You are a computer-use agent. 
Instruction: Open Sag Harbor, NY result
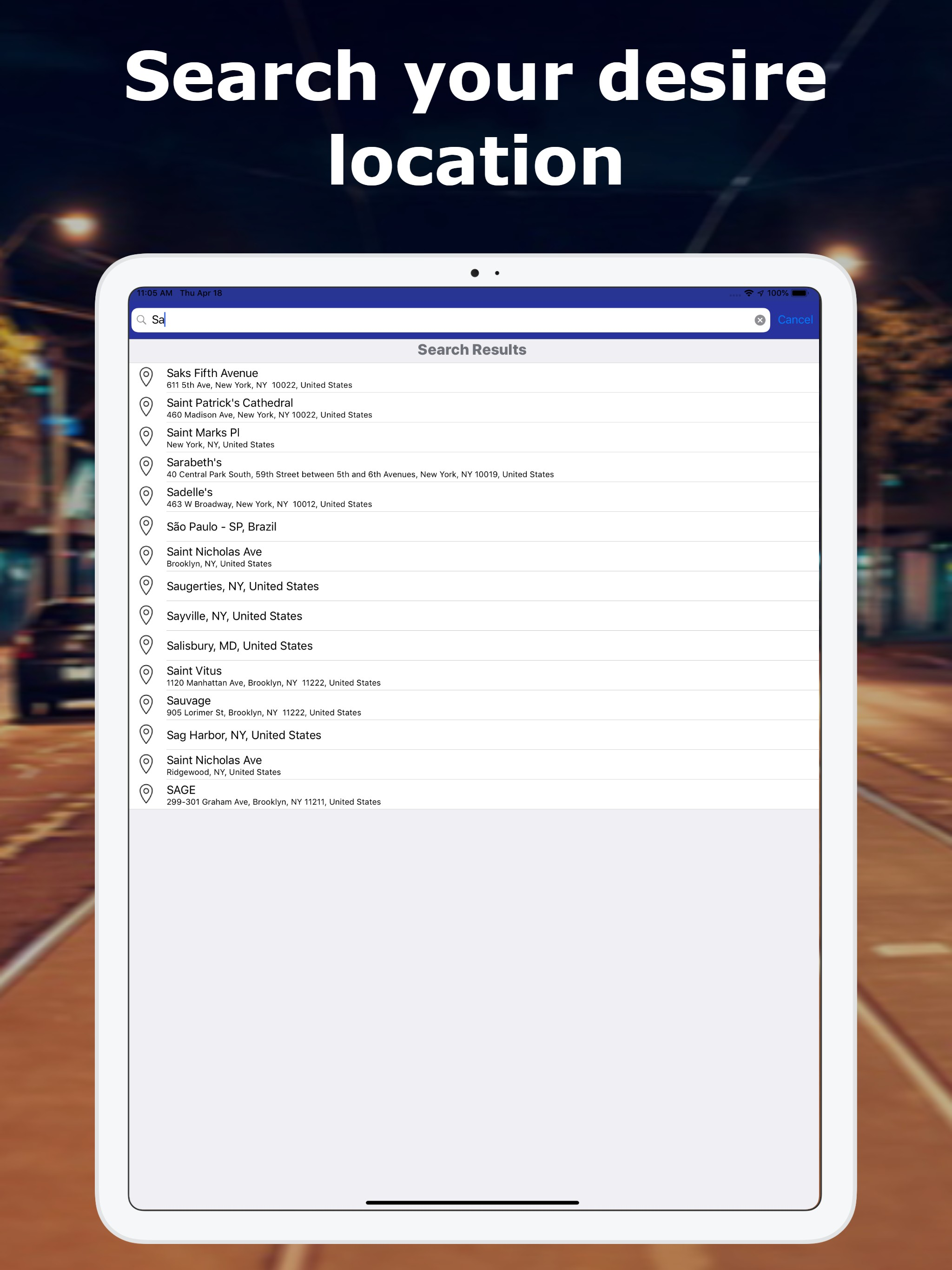pos(244,735)
